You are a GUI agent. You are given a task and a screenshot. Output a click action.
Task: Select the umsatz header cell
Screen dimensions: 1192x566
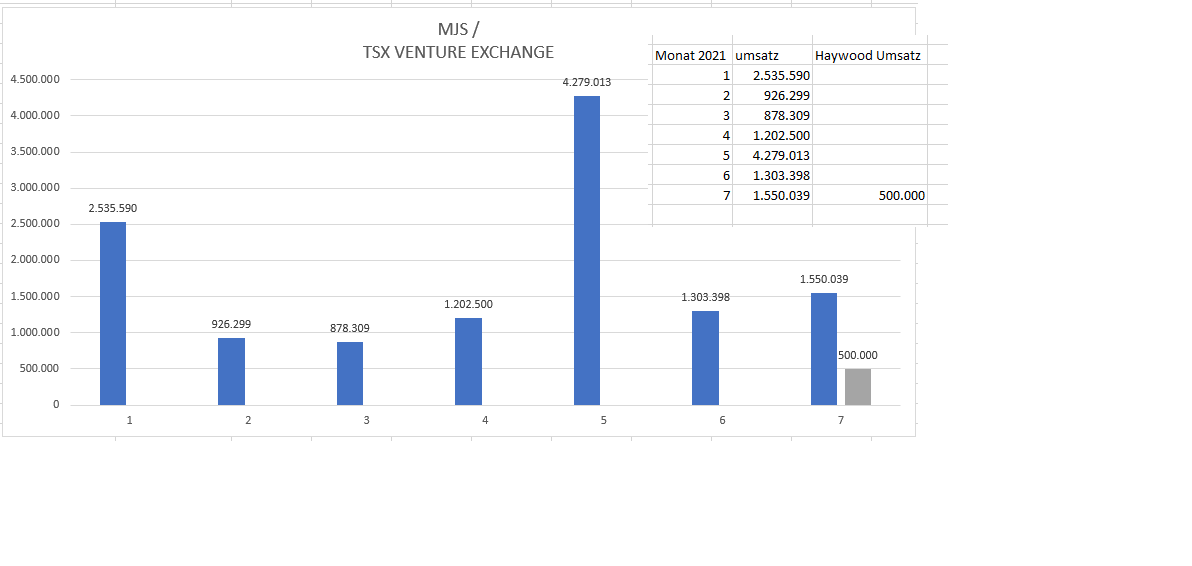tap(772, 55)
